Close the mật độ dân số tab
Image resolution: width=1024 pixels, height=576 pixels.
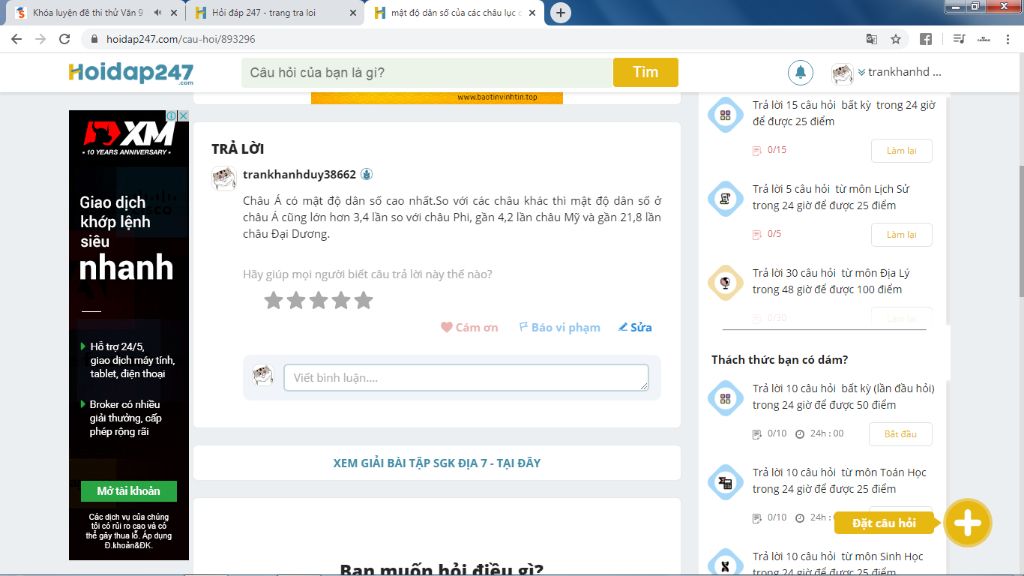pos(532,12)
